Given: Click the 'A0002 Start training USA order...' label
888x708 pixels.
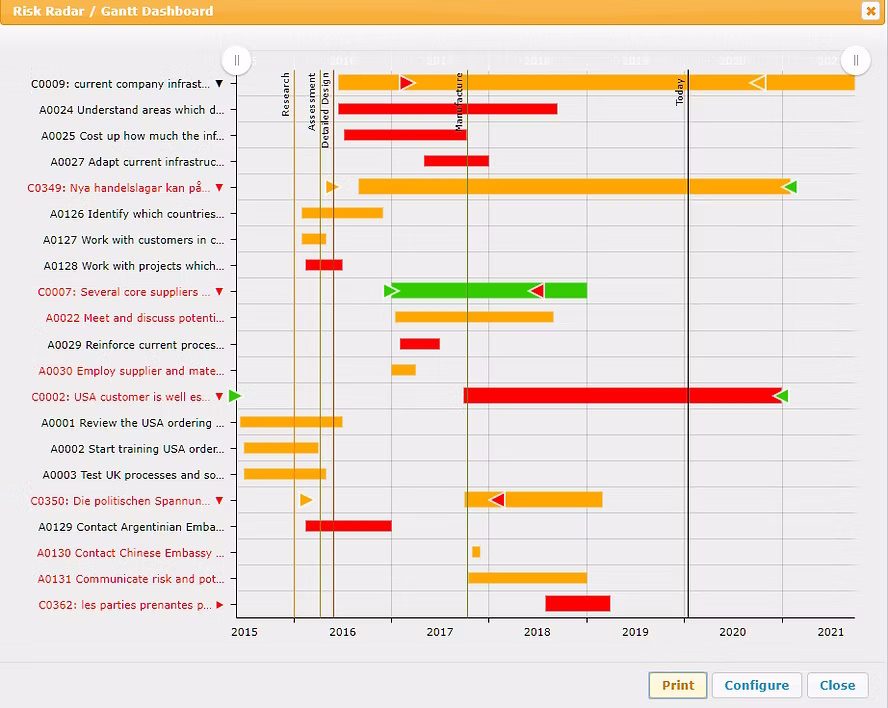Looking at the screenshot, I should pyautogui.click(x=137, y=449).
